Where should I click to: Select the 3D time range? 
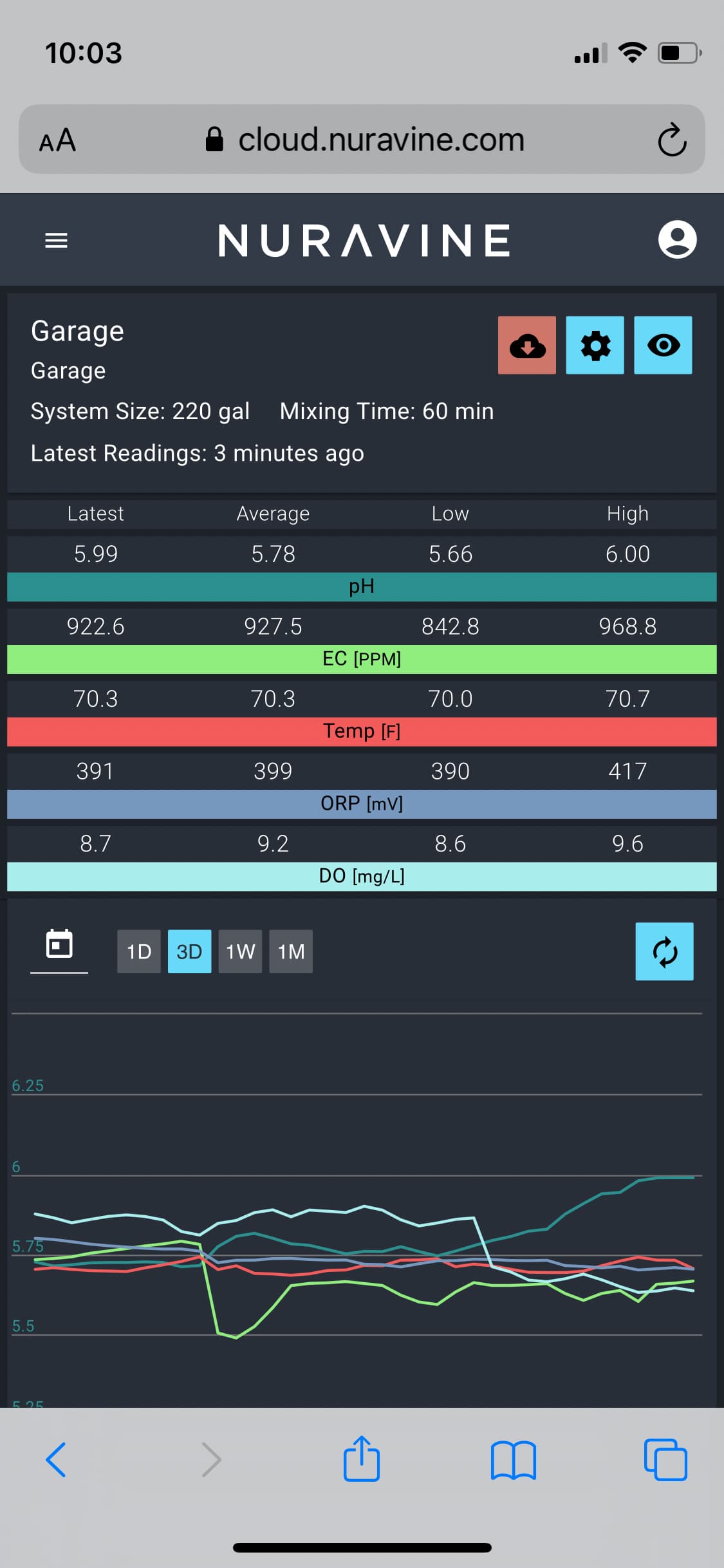tap(189, 951)
